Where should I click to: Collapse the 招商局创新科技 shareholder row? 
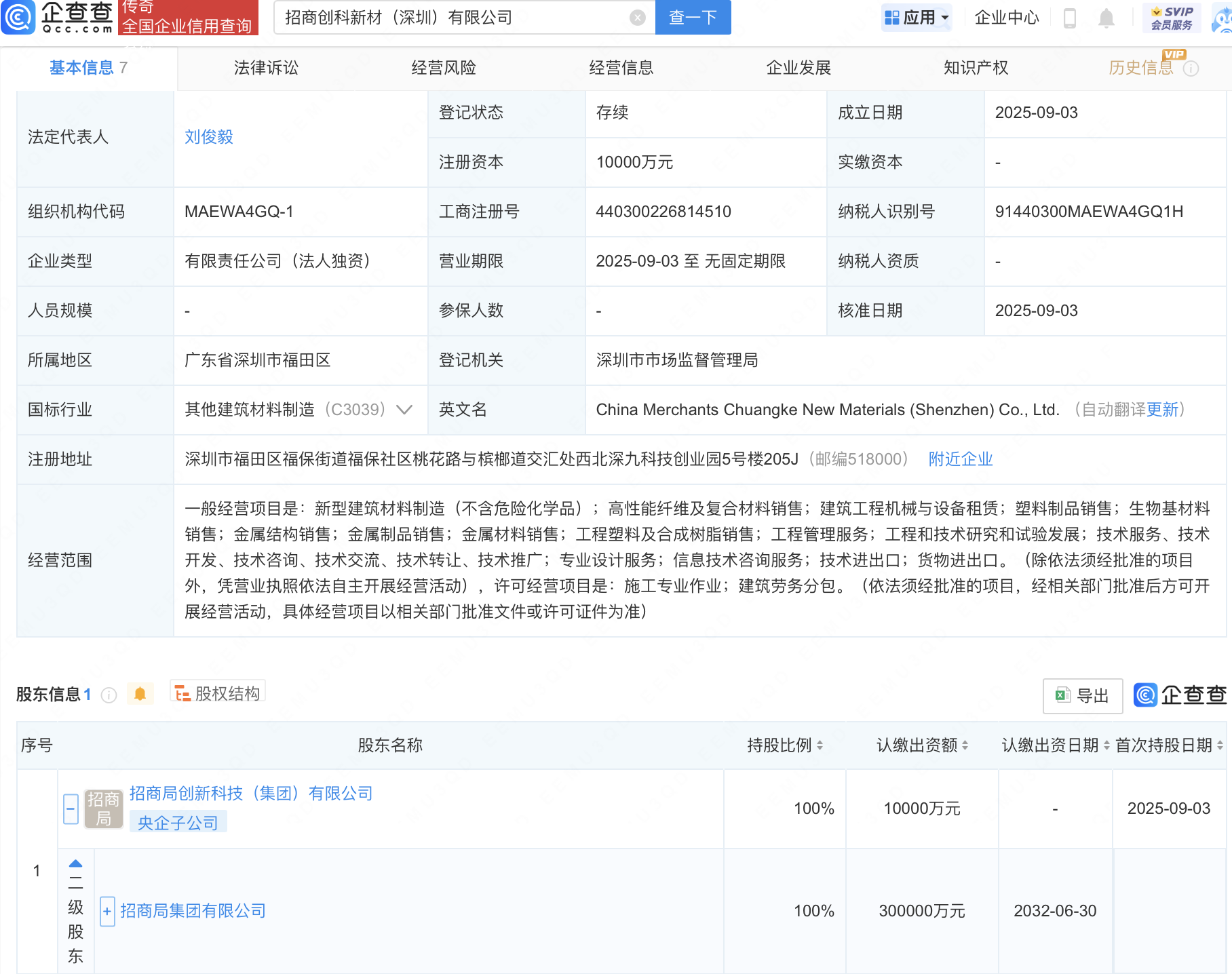tap(71, 809)
